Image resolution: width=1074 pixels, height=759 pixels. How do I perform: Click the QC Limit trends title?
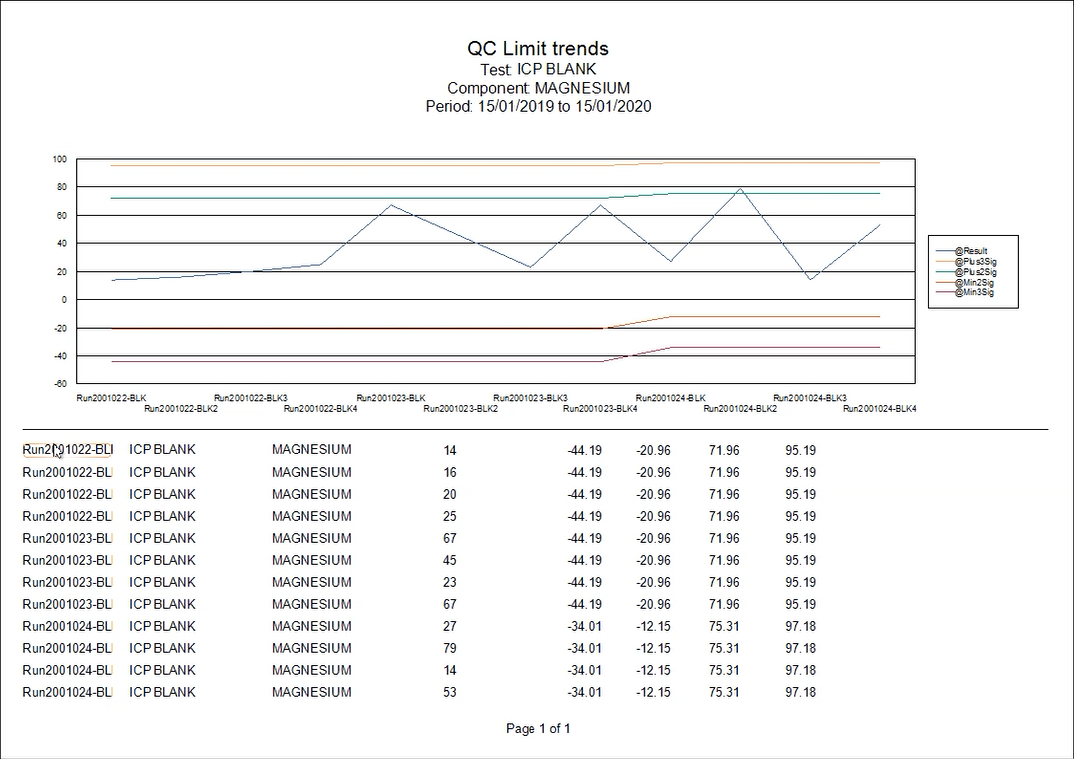pos(537,47)
